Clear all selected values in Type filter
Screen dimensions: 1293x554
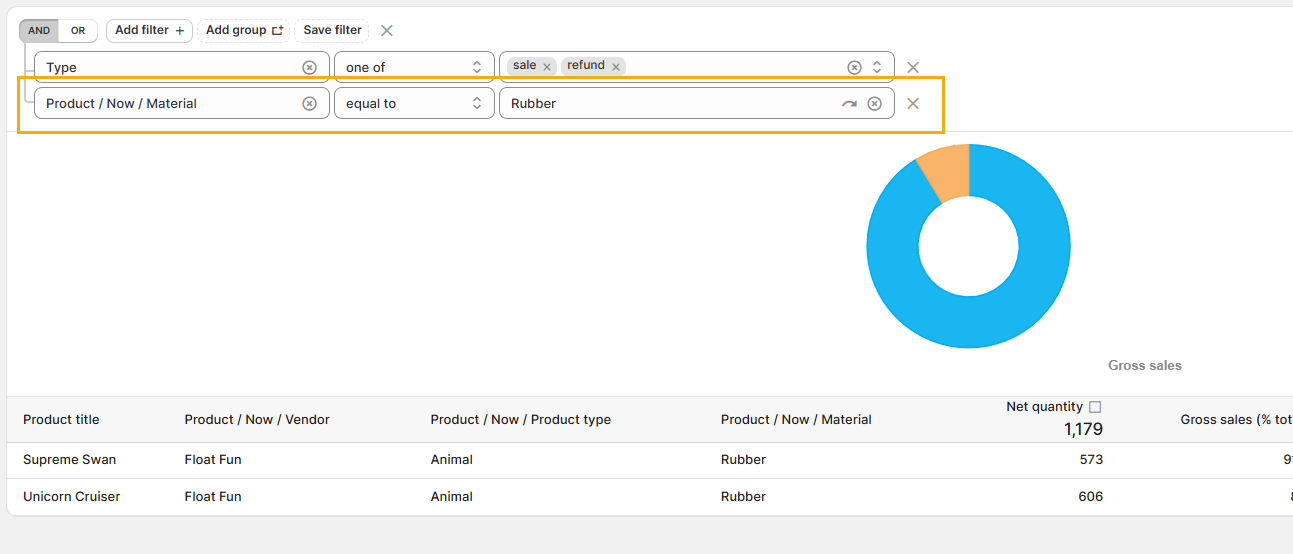tap(854, 67)
